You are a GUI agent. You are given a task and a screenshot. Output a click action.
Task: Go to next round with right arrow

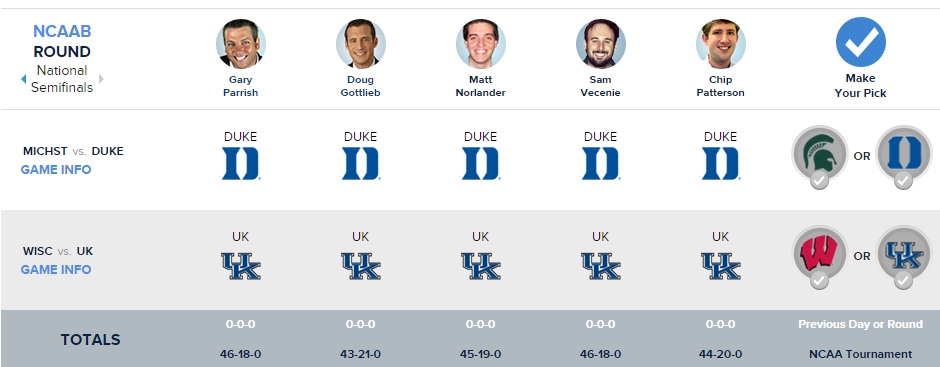click(x=101, y=79)
